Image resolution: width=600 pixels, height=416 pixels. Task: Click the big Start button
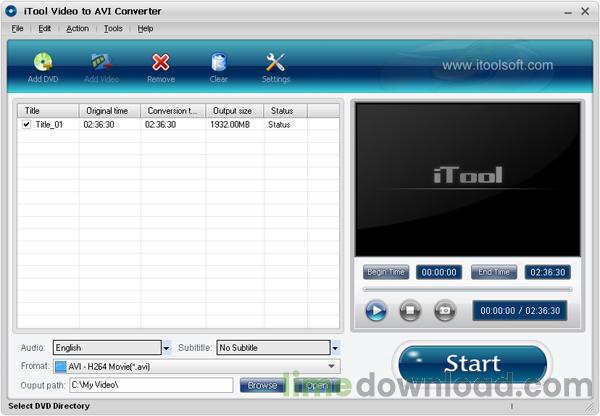pos(473,362)
